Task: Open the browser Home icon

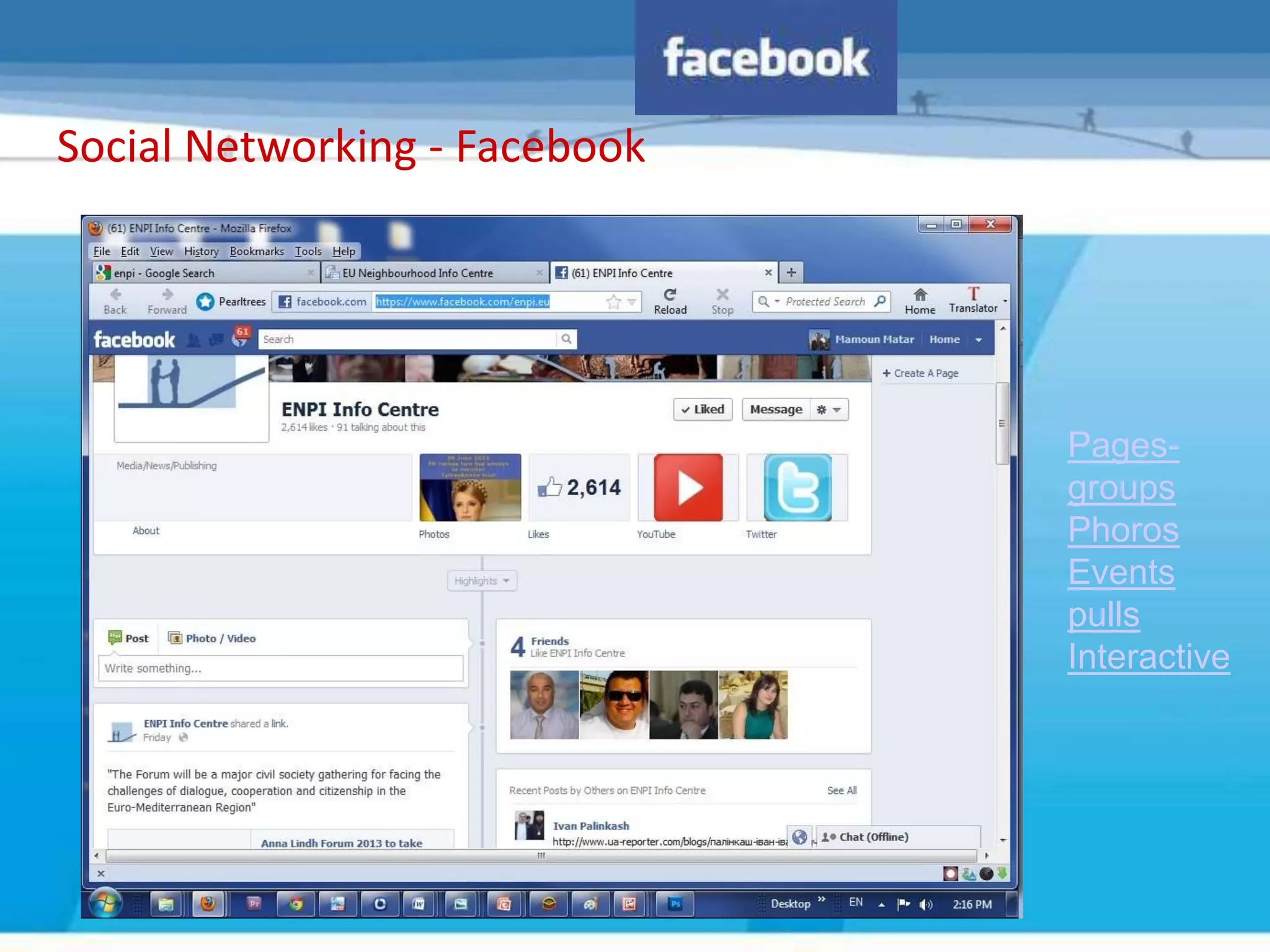Action: pyautogui.click(x=920, y=294)
